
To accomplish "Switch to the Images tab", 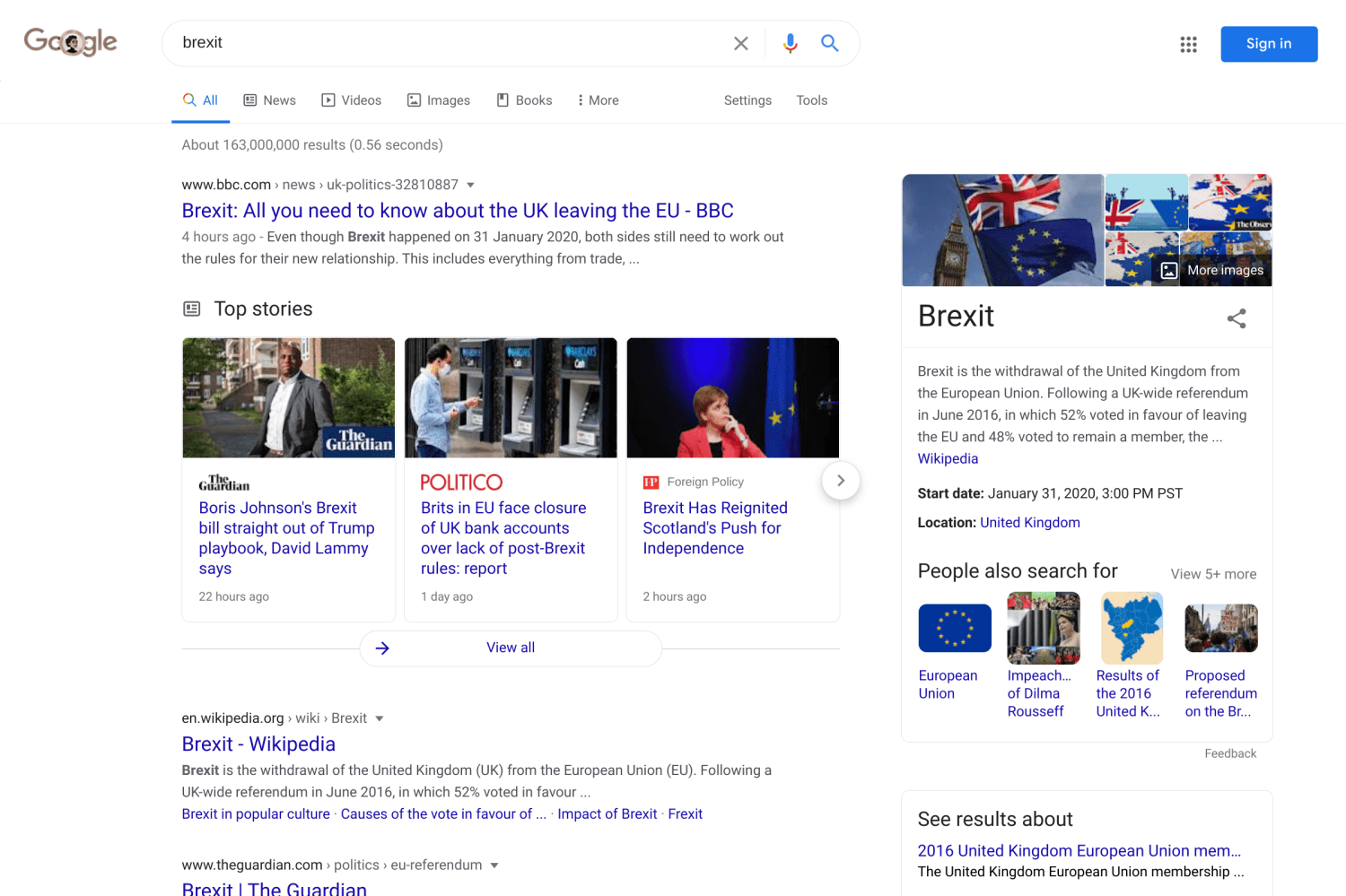I will tap(439, 100).
